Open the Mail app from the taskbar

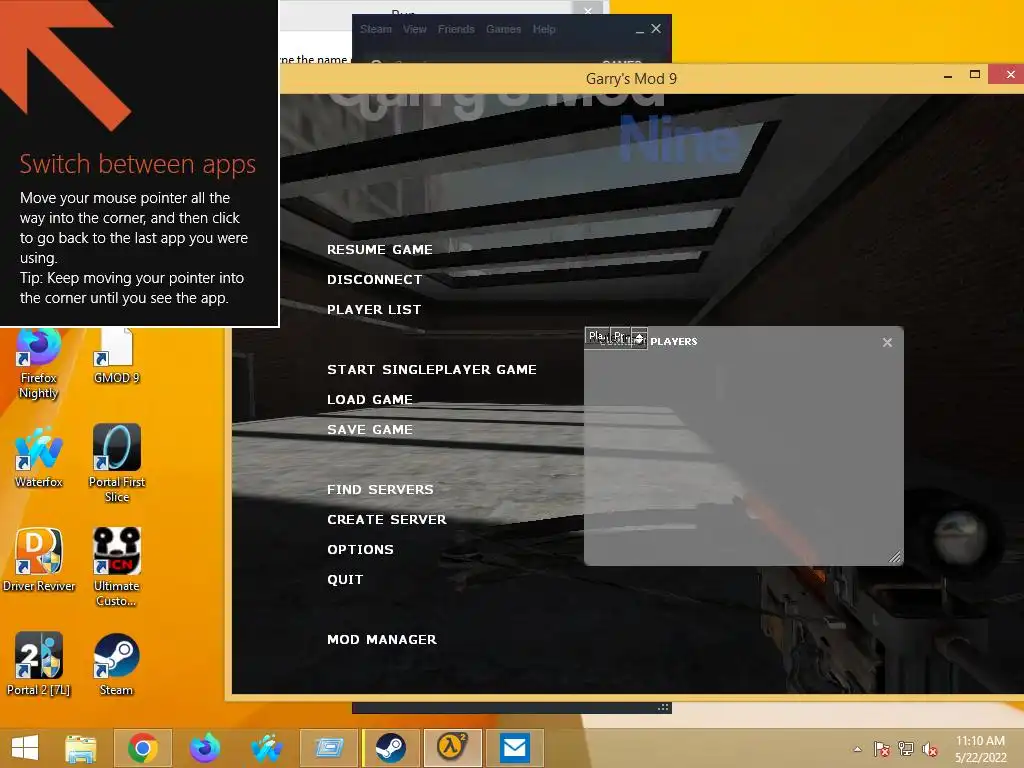(515, 748)
